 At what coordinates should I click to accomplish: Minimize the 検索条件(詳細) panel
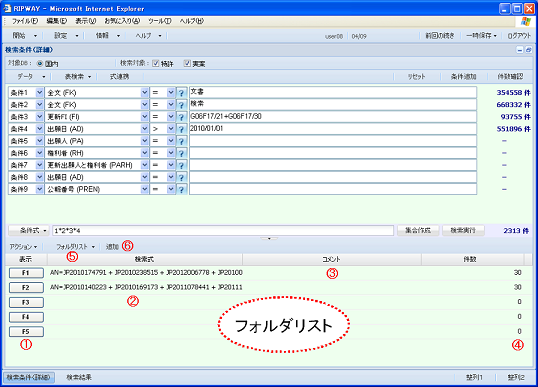coord(520,50)
